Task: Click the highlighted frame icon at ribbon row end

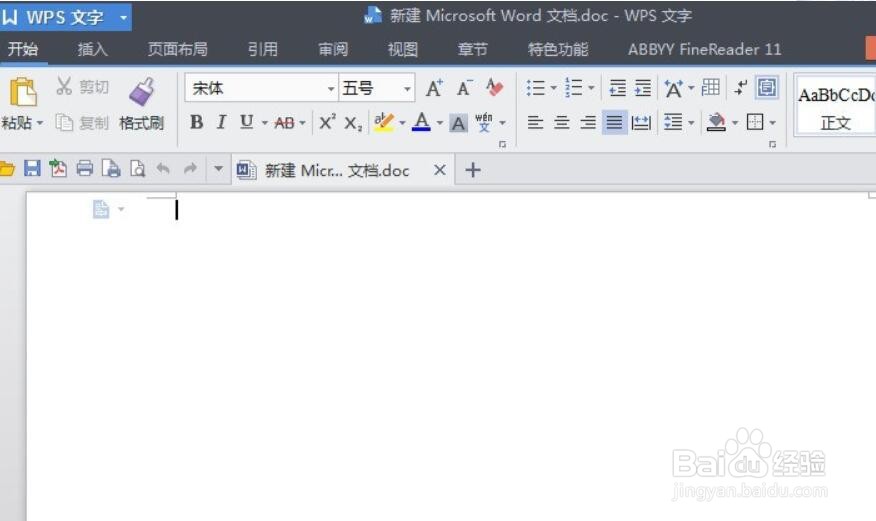Action: [x=766, y=88]
